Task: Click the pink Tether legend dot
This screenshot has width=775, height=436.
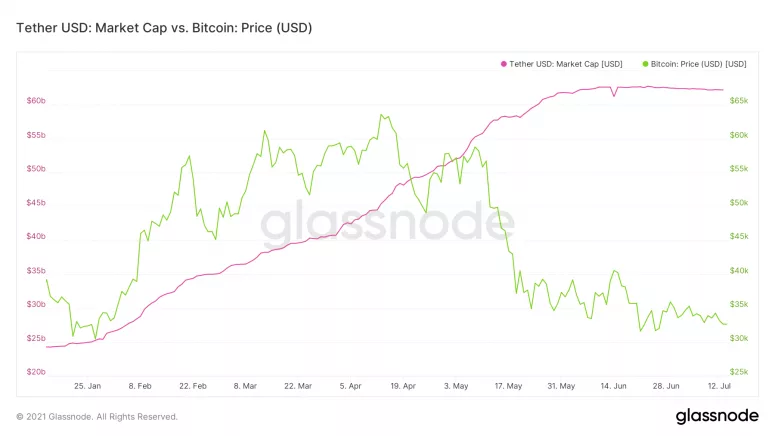Action: pyautogui.click(x=504, y=64)
